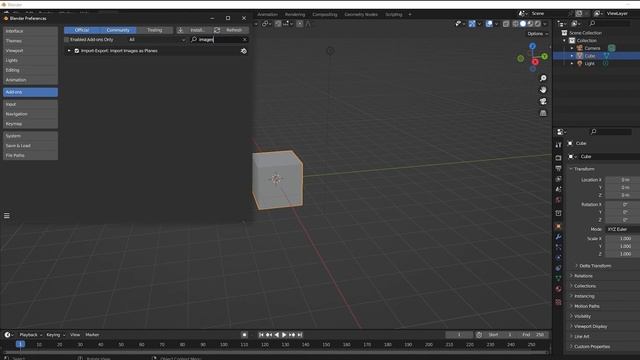
Task: Open the Output properties tab icon
Action: (x=558, y=168)
